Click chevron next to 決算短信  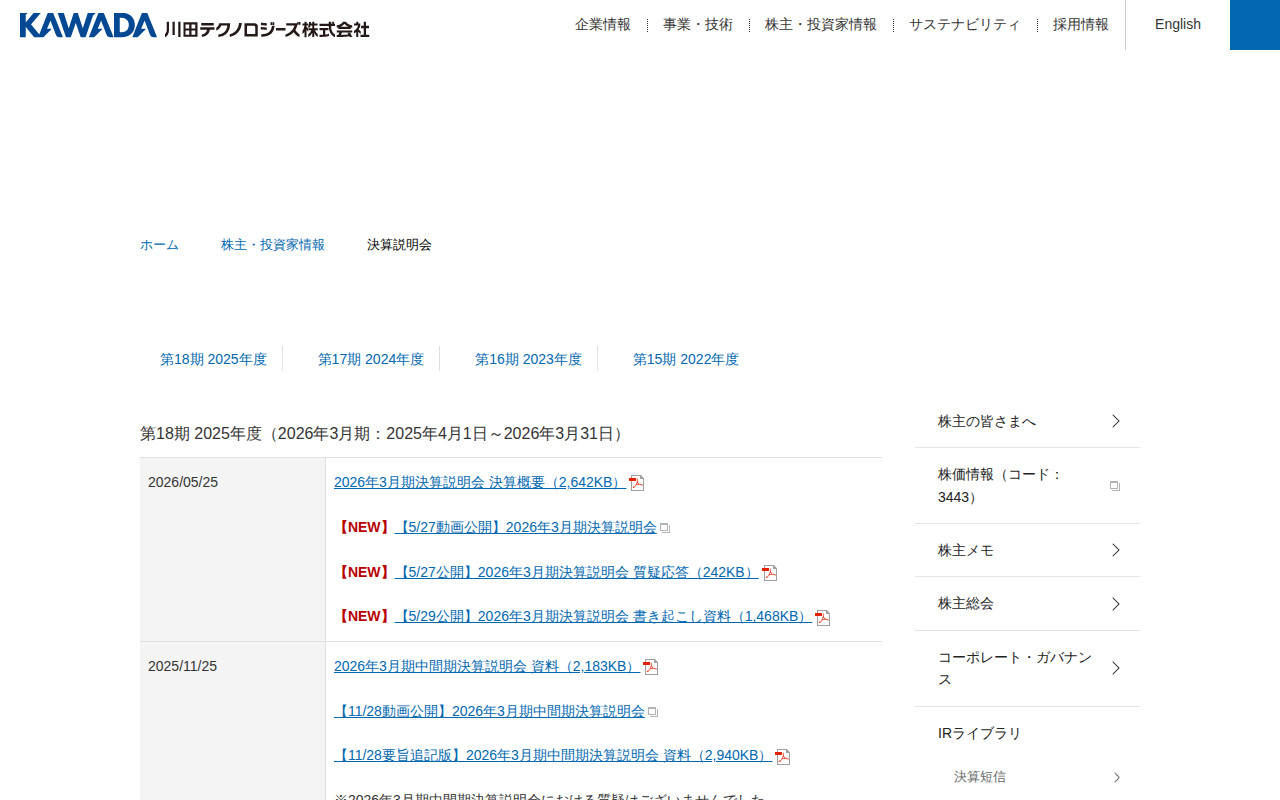(x=1117, y=777)
